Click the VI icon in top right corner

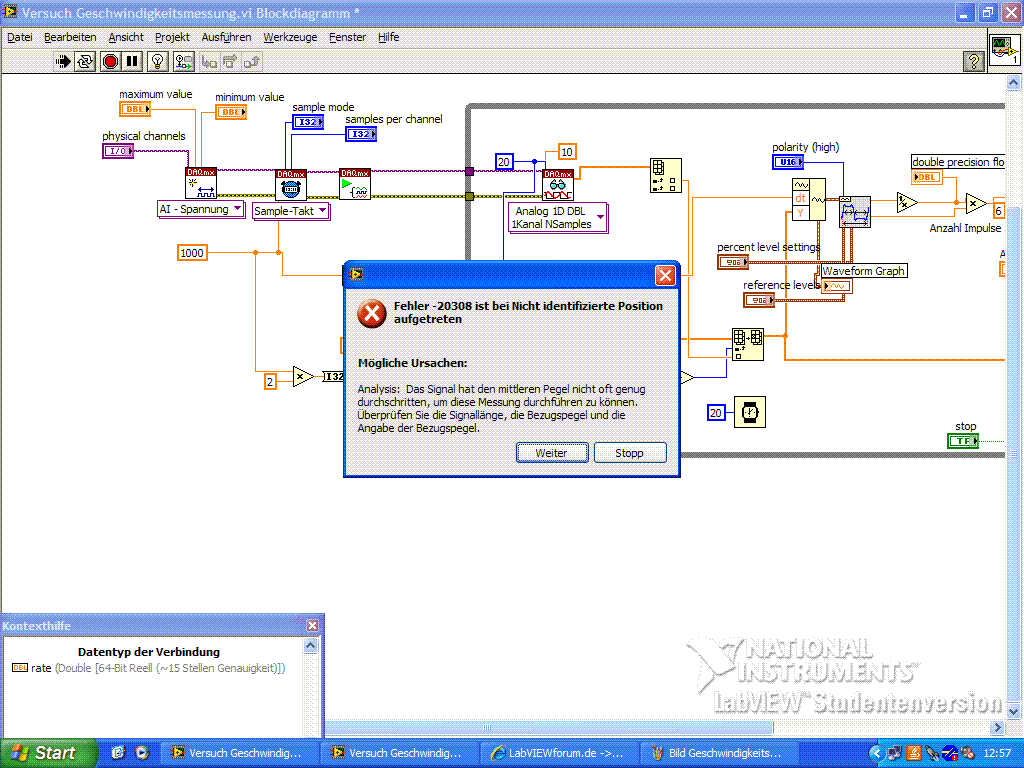(1004, 50)
